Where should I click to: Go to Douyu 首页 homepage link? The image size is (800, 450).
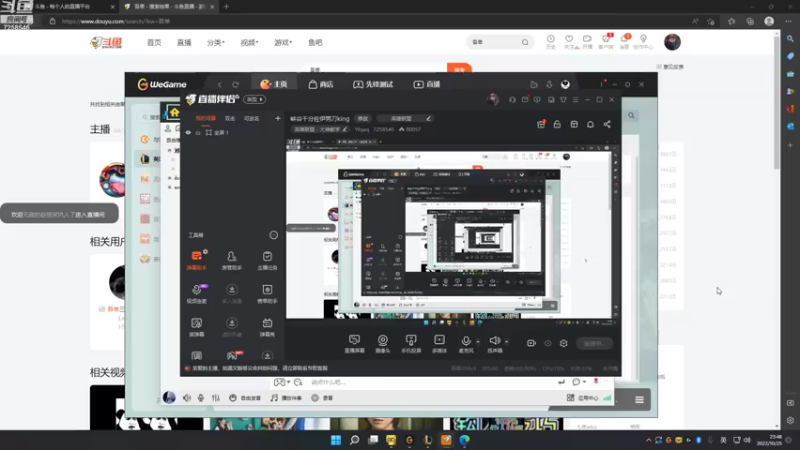click(x=154, y=42)
